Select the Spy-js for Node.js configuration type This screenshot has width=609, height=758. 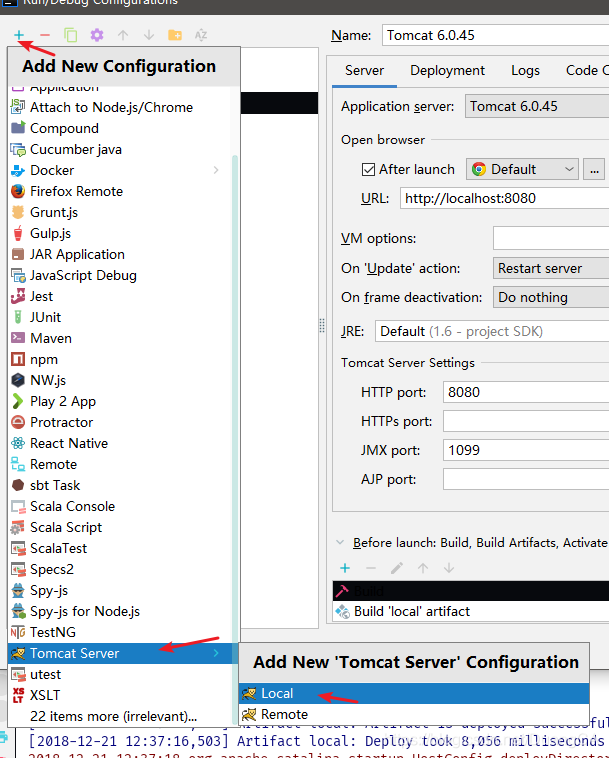coord(120,612)
